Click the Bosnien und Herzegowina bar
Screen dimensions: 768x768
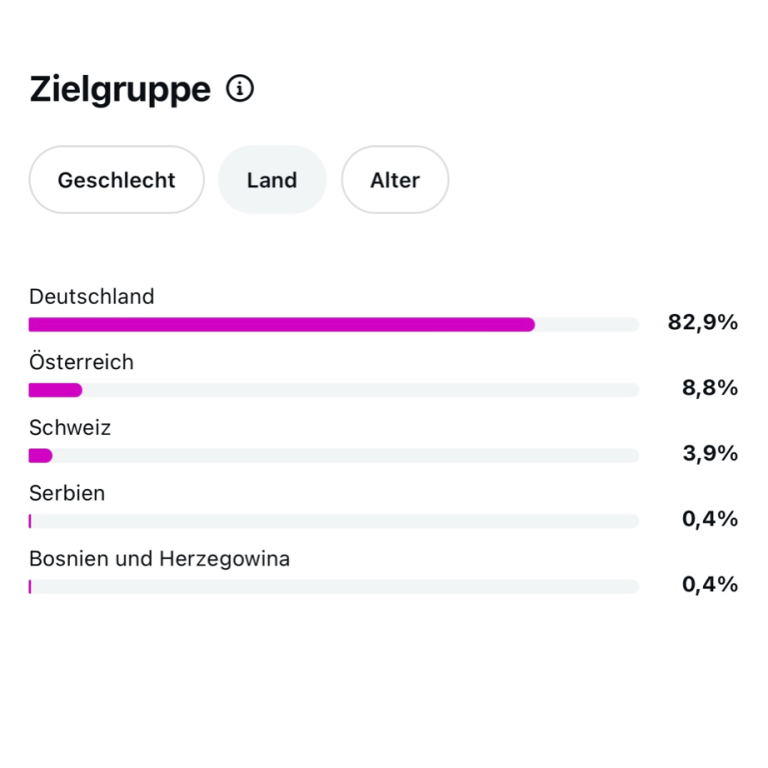pos(333,587)
